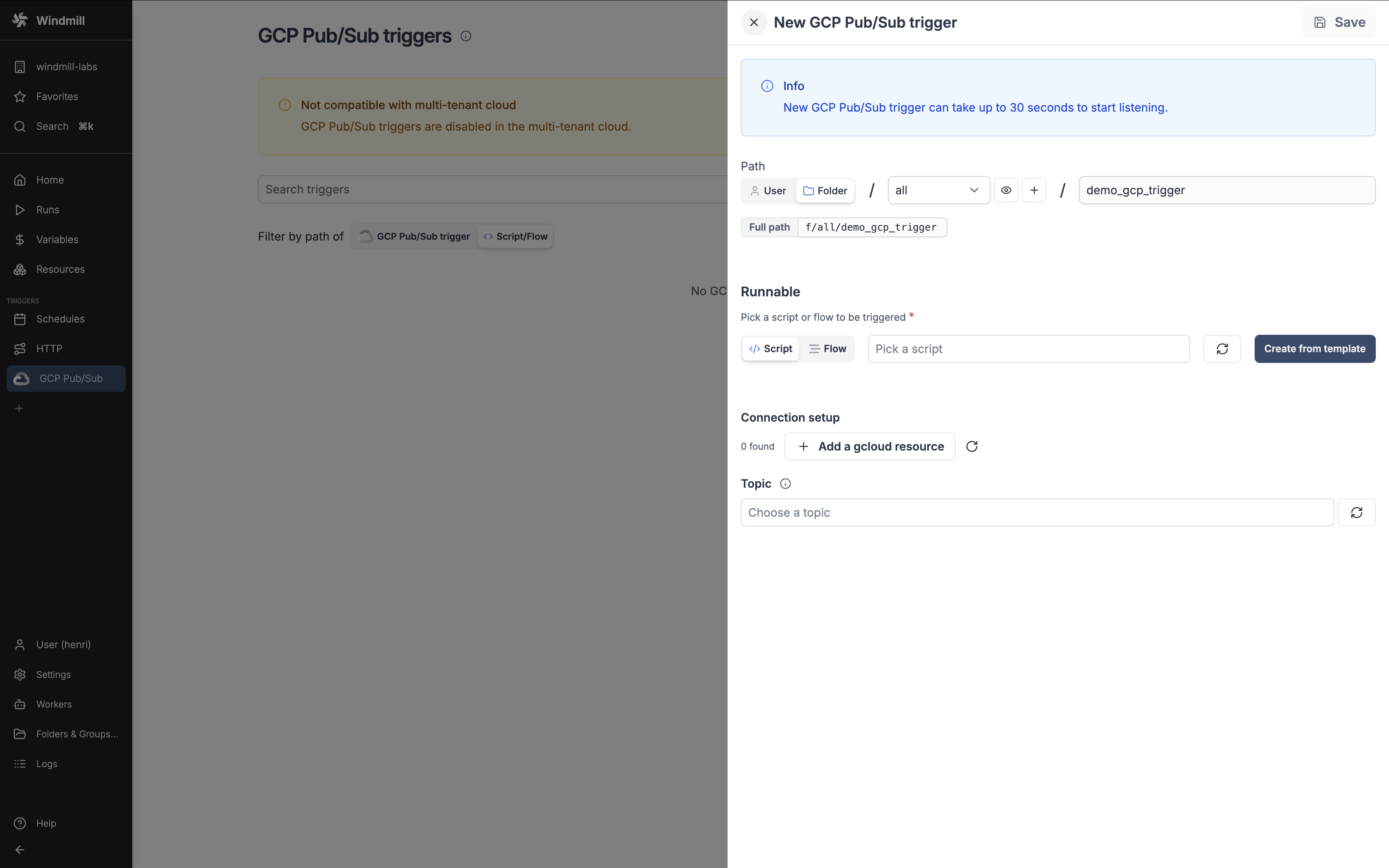Select Flow as the runnable type
This screenshot has width=1389, height=868.
tap(827, 348)
